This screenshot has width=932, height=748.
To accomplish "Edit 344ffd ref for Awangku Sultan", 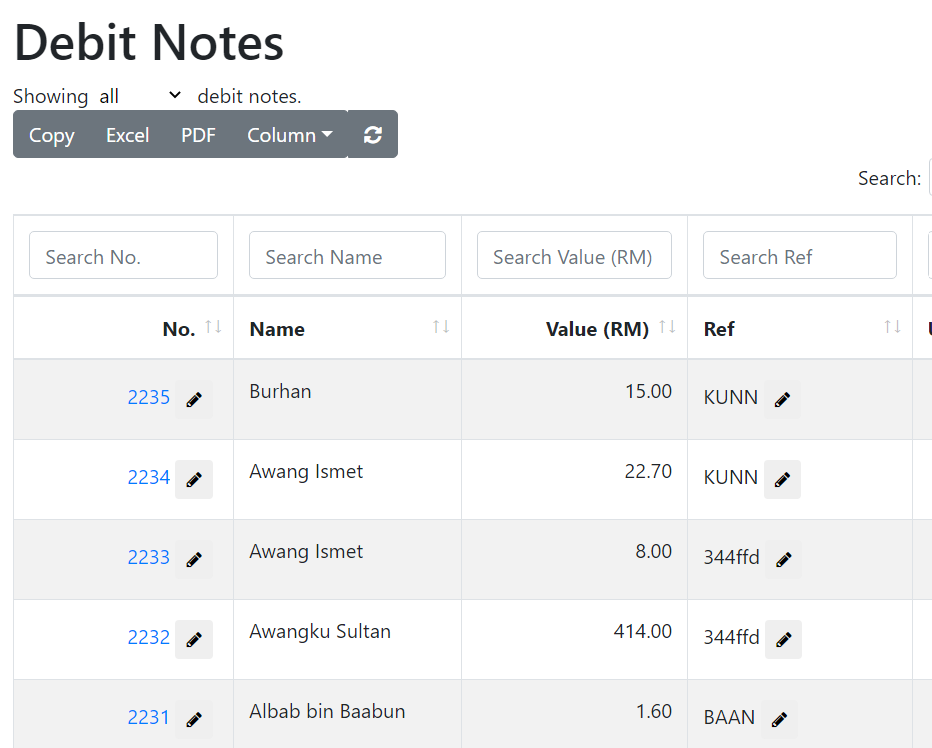I will click(783, 639).
